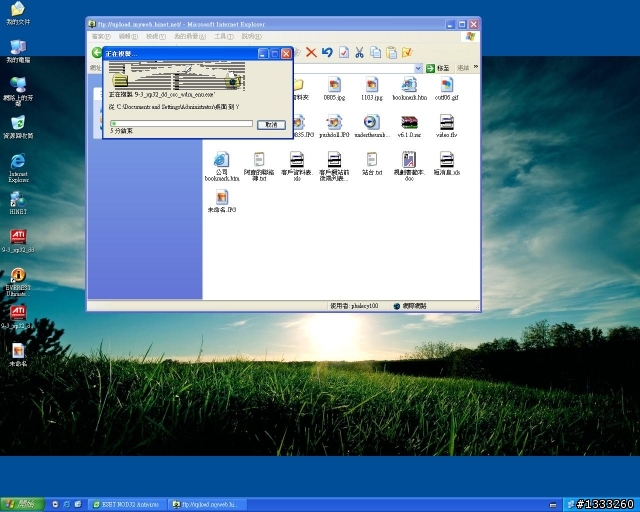Screen dimensions: 640x512
Task: Click the green Back arrow in Explorer
Action: pyautogui.click(x=97, y=52)
